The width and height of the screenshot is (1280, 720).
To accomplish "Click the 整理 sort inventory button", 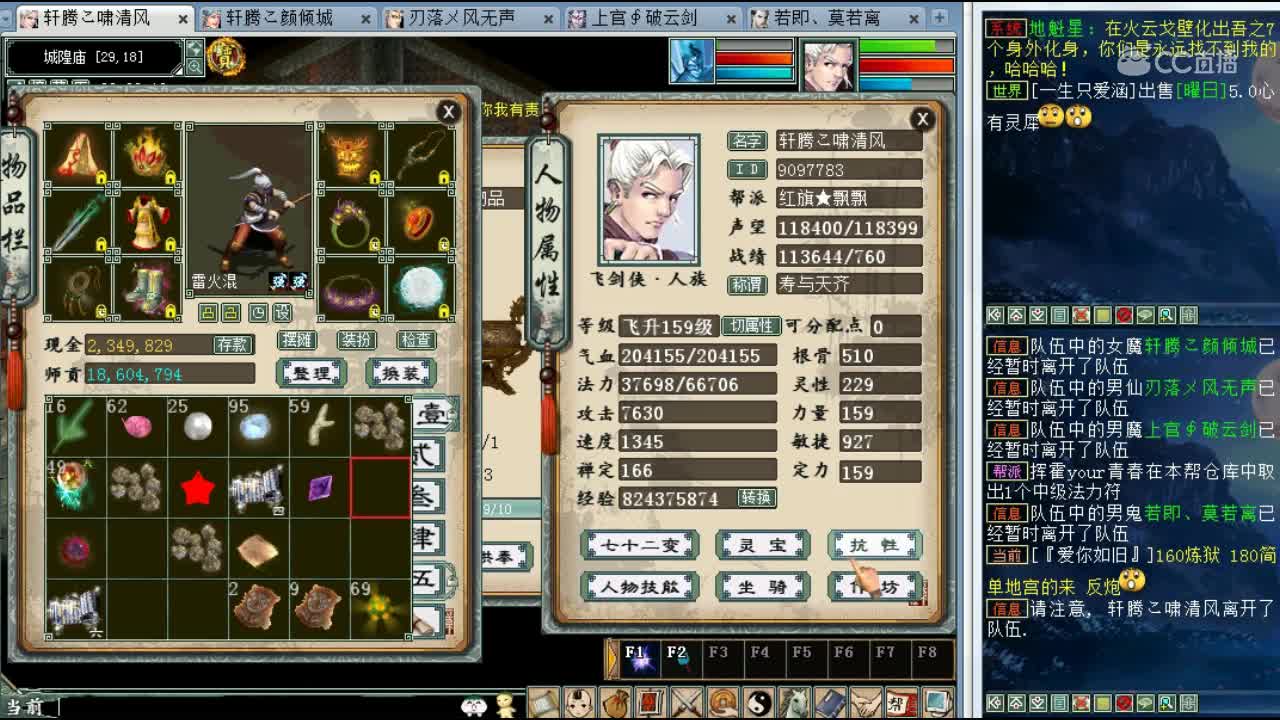I will [311, 373].
